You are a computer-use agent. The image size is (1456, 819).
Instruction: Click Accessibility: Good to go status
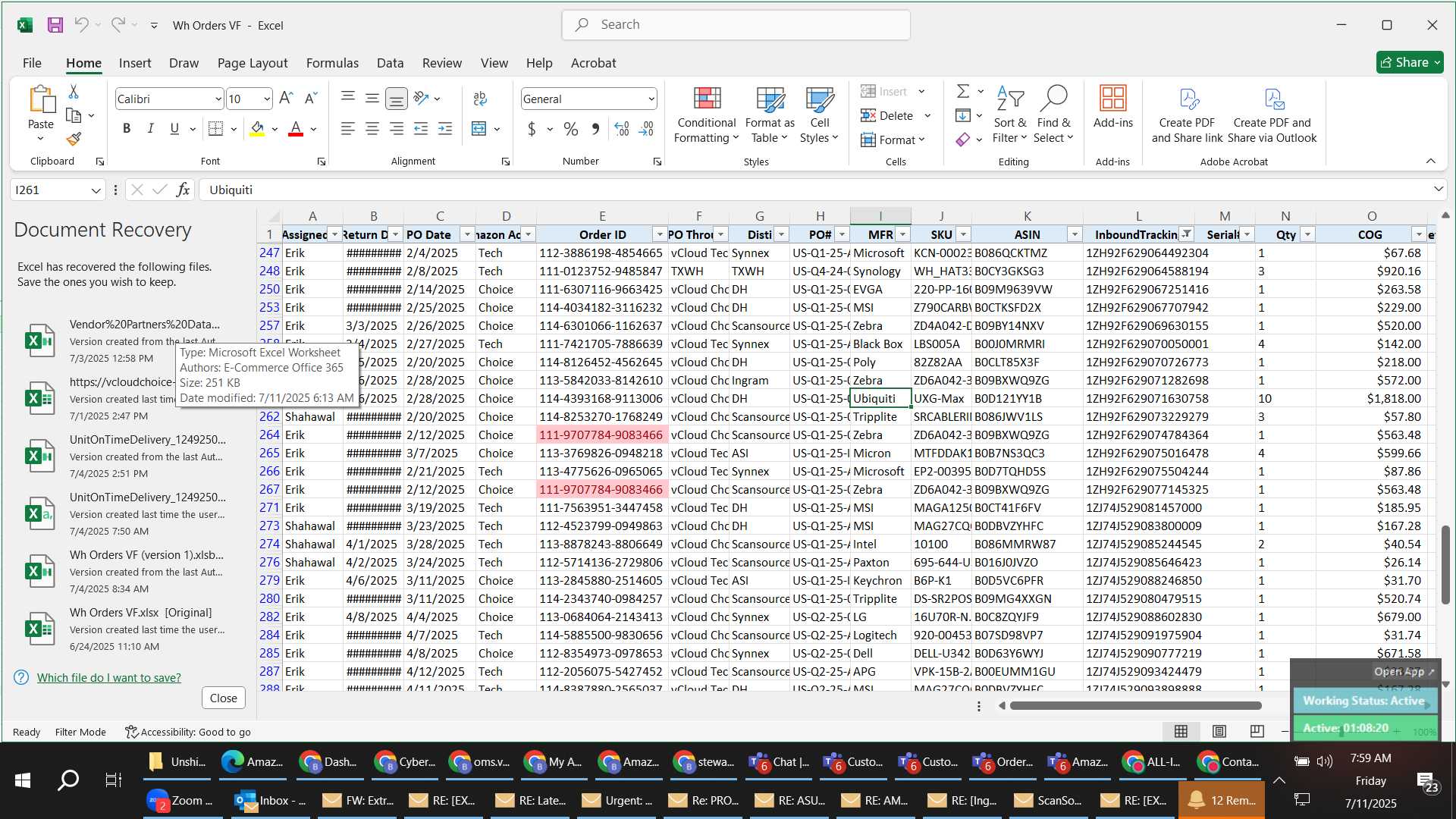[x=188, y=732]
